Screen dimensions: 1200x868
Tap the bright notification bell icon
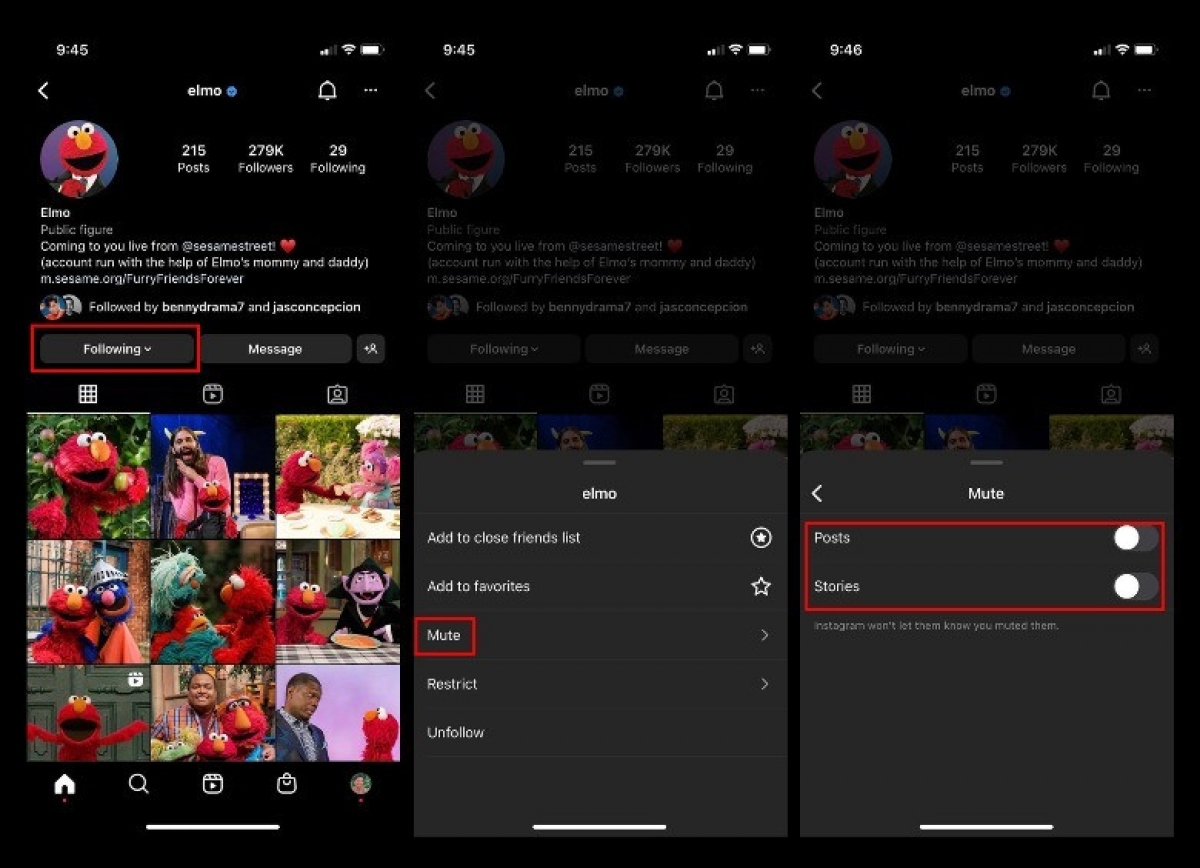point(327,91)
